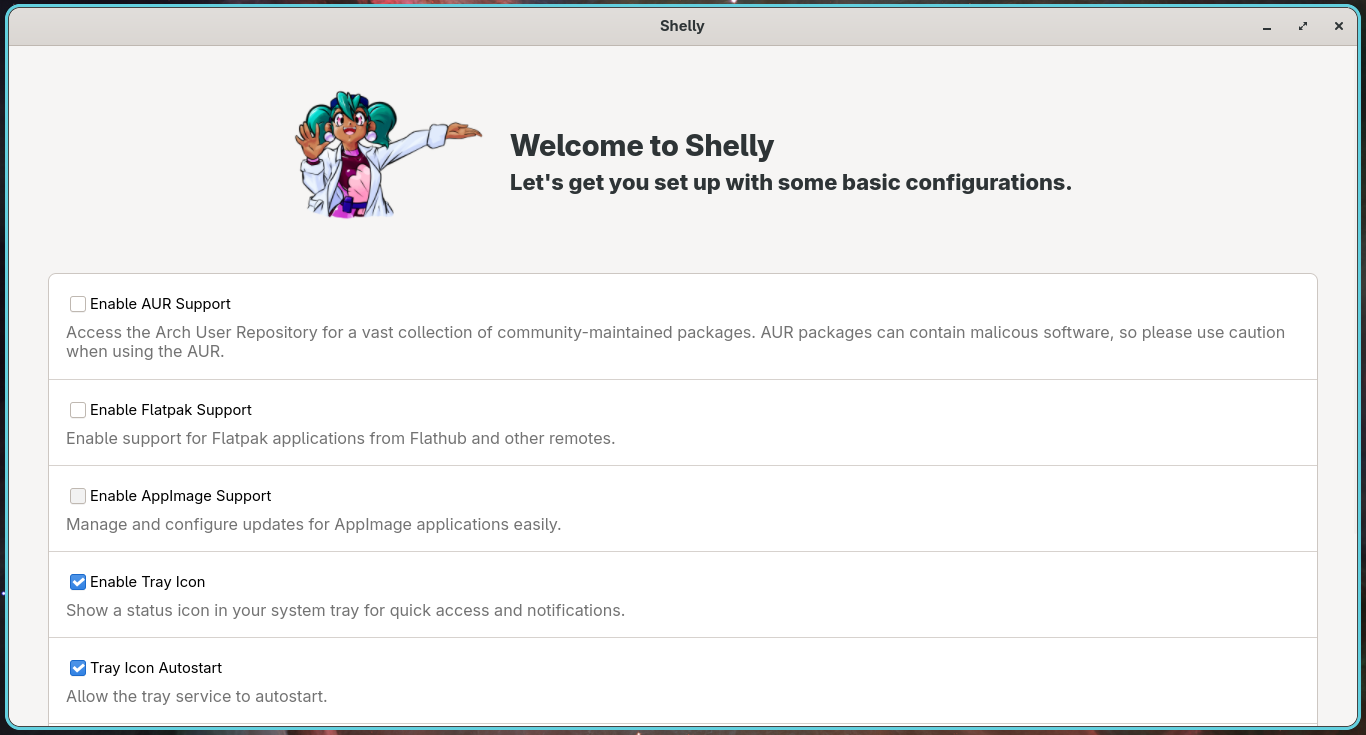
Task: Click the "Enable AUR Support" label text
Action: 160,304
